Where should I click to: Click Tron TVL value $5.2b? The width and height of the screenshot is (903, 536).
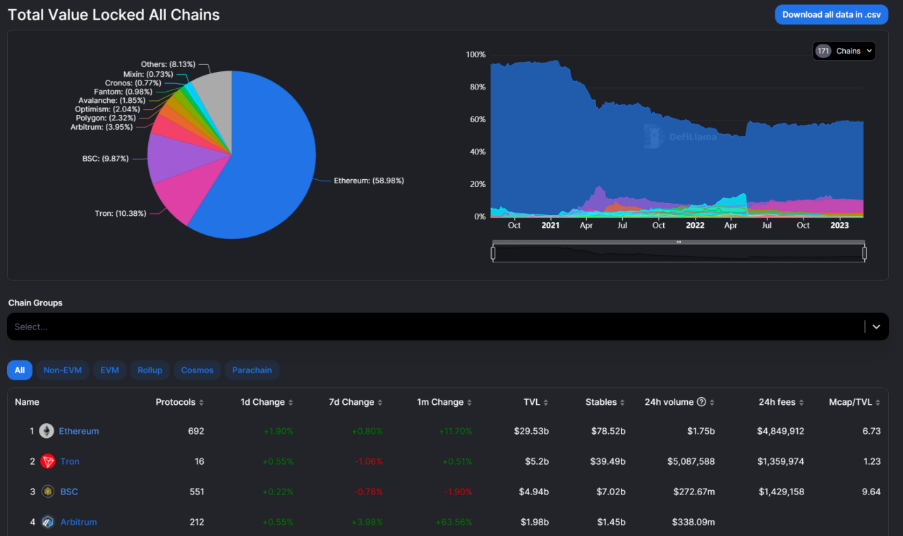pyautogui.click(x=537, y=462)
